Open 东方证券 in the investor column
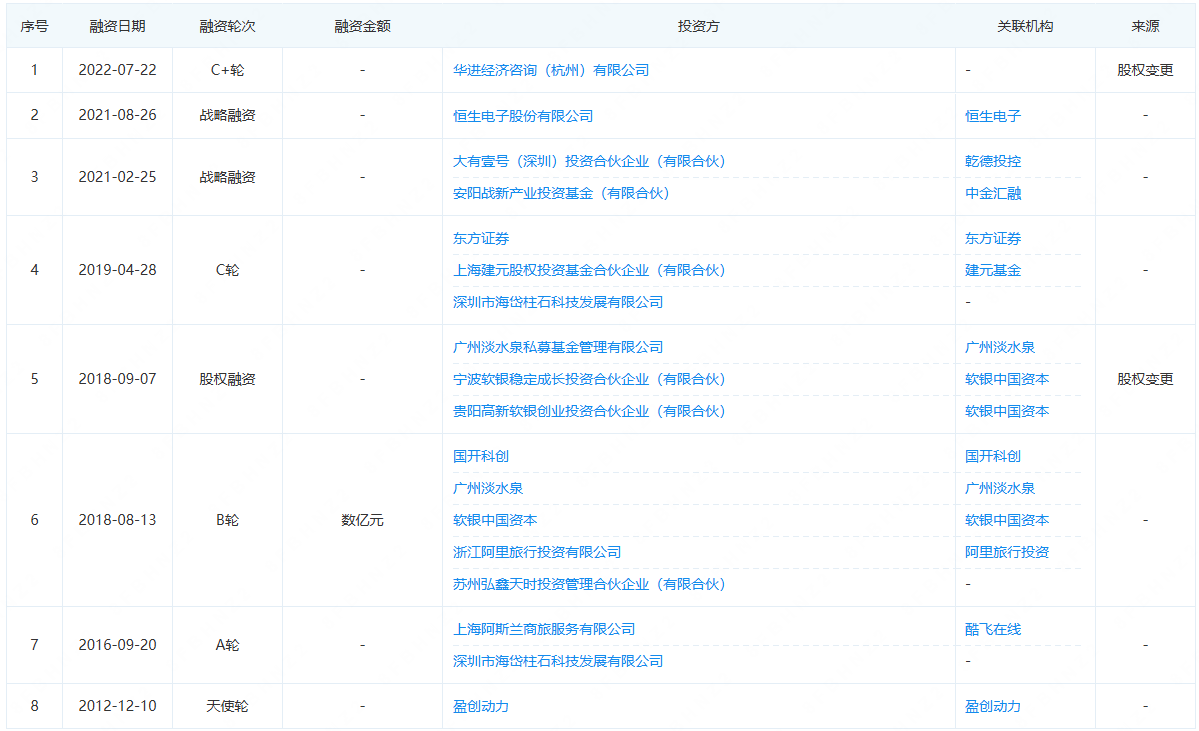 coord(481,239)
